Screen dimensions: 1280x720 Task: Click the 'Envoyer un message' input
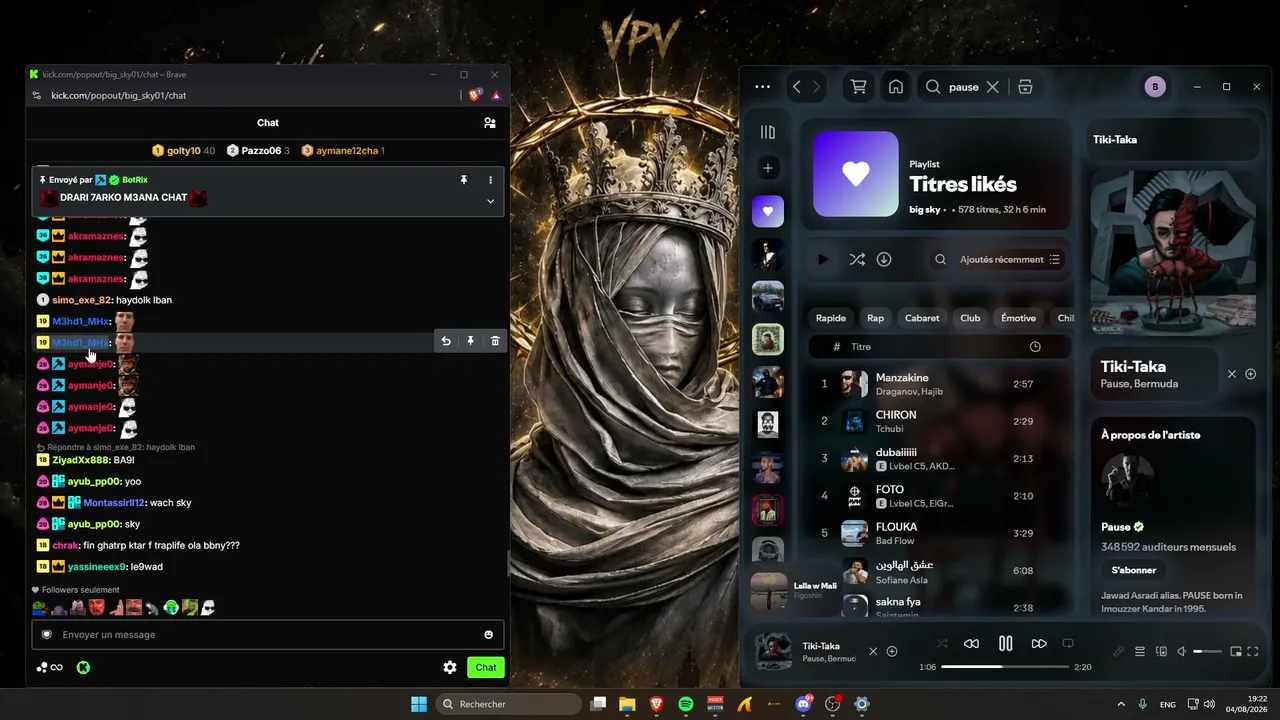267,634
